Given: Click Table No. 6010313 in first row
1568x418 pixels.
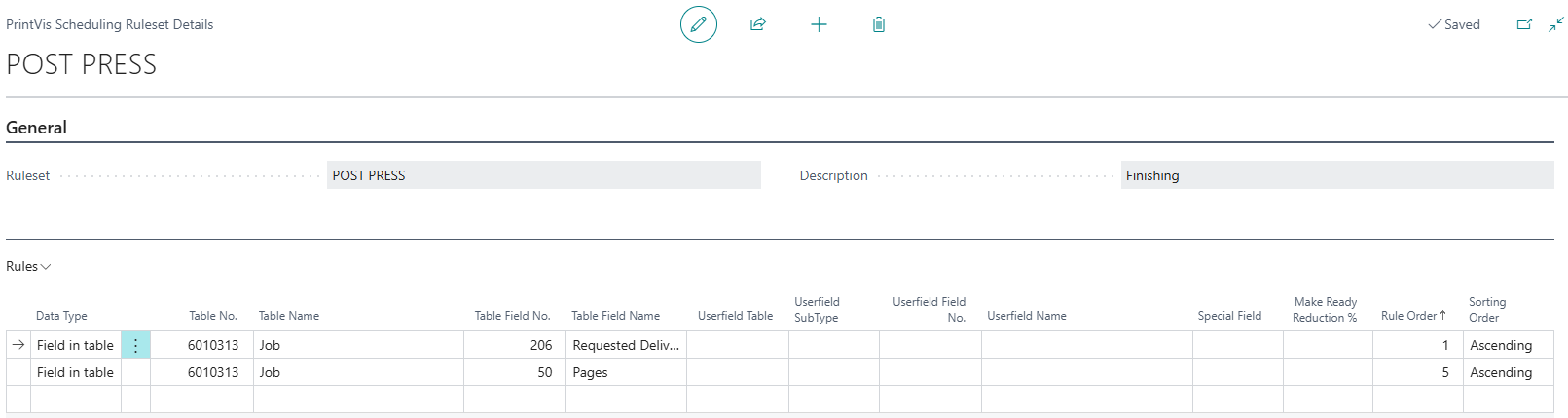Looking at the screenshot, I should click(201, 345).
